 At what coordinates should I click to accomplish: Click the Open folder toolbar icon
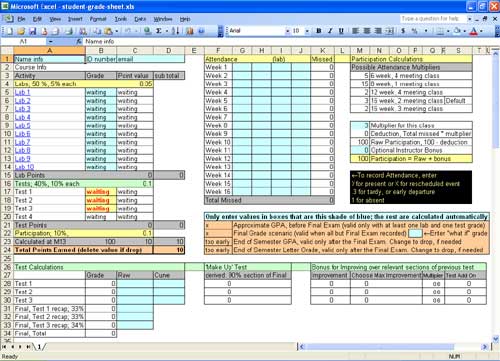21,31
